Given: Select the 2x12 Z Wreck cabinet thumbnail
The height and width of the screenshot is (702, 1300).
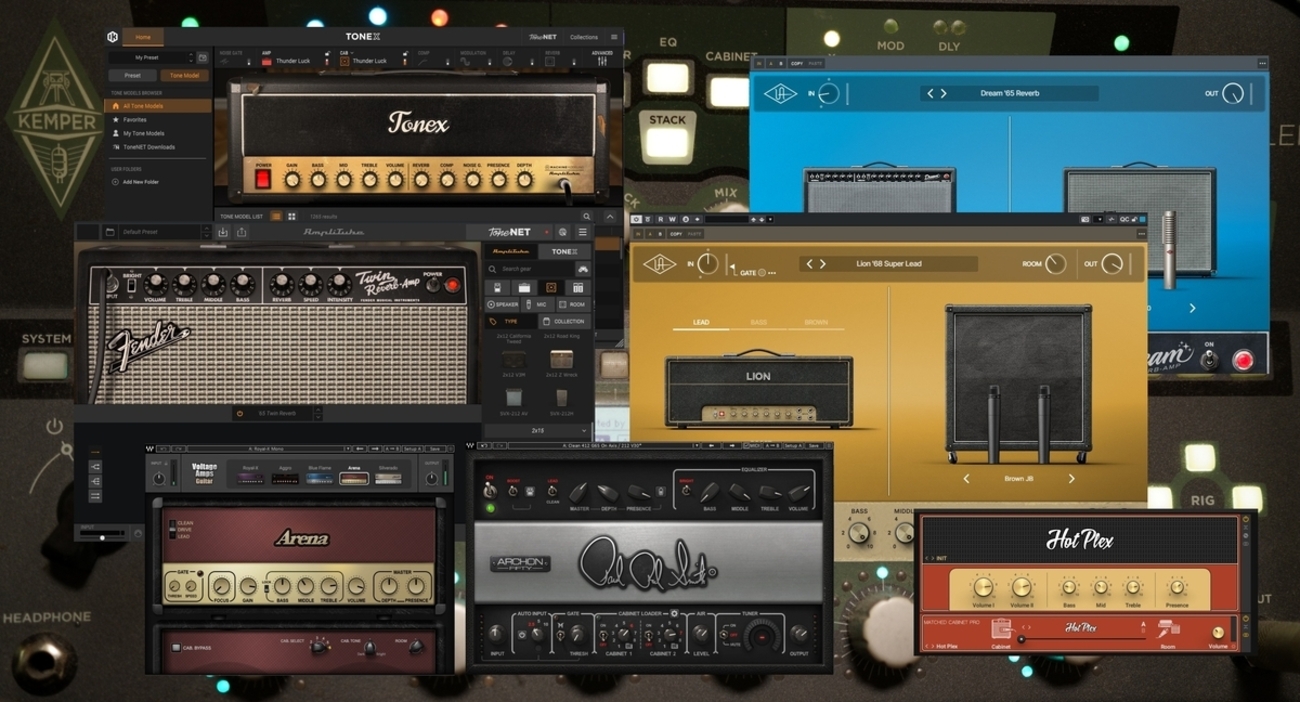Looking at the screenshot, I should click(561, 359).
